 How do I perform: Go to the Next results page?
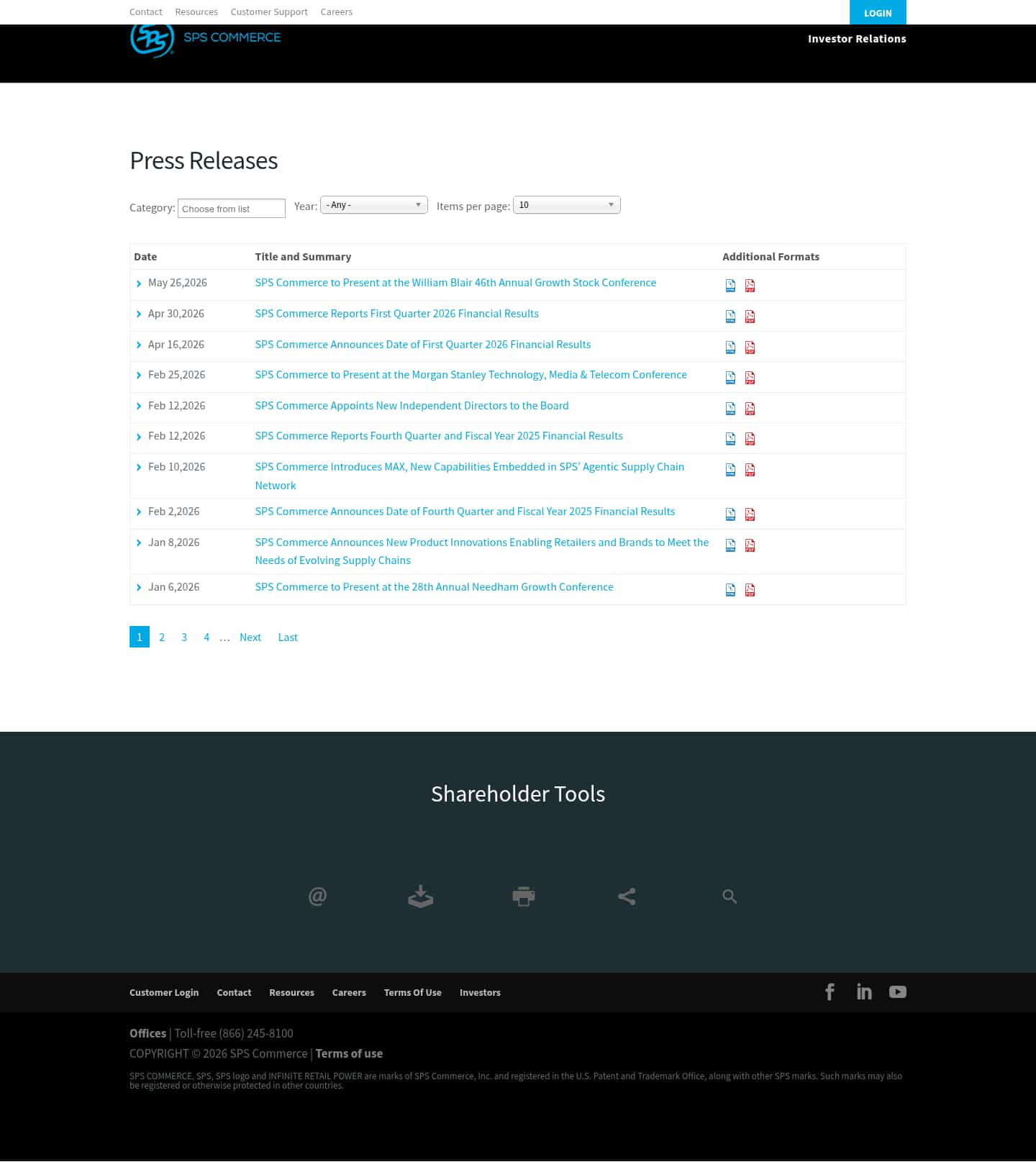pyautogui.click(x=250, y=637)
